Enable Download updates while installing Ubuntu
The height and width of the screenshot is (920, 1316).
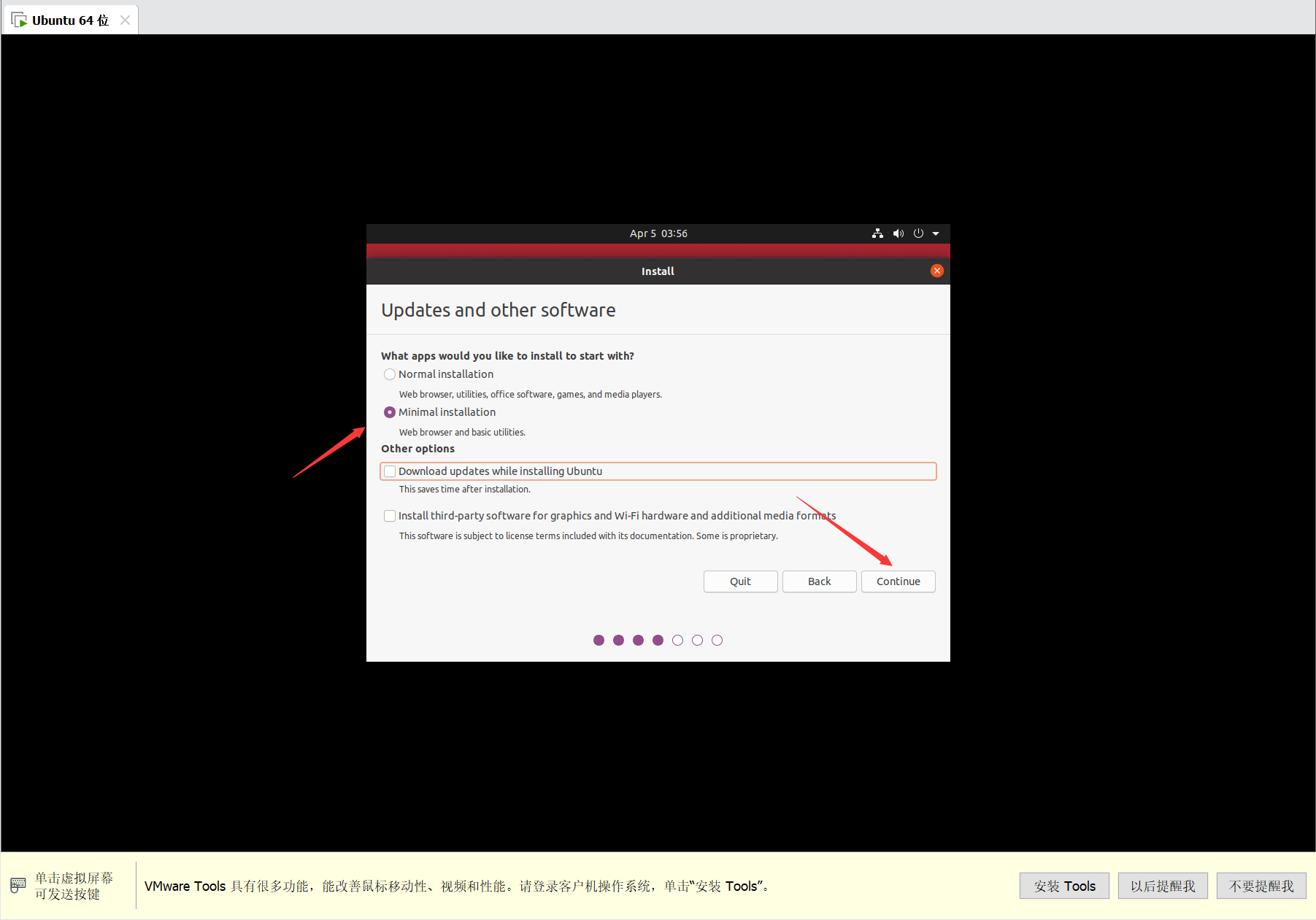390,471
